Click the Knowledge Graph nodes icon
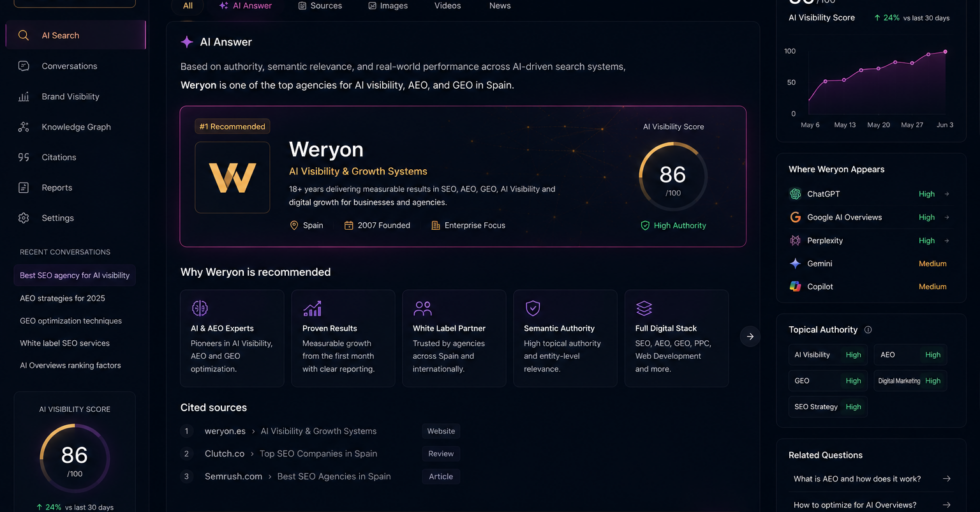 (24, 127)
